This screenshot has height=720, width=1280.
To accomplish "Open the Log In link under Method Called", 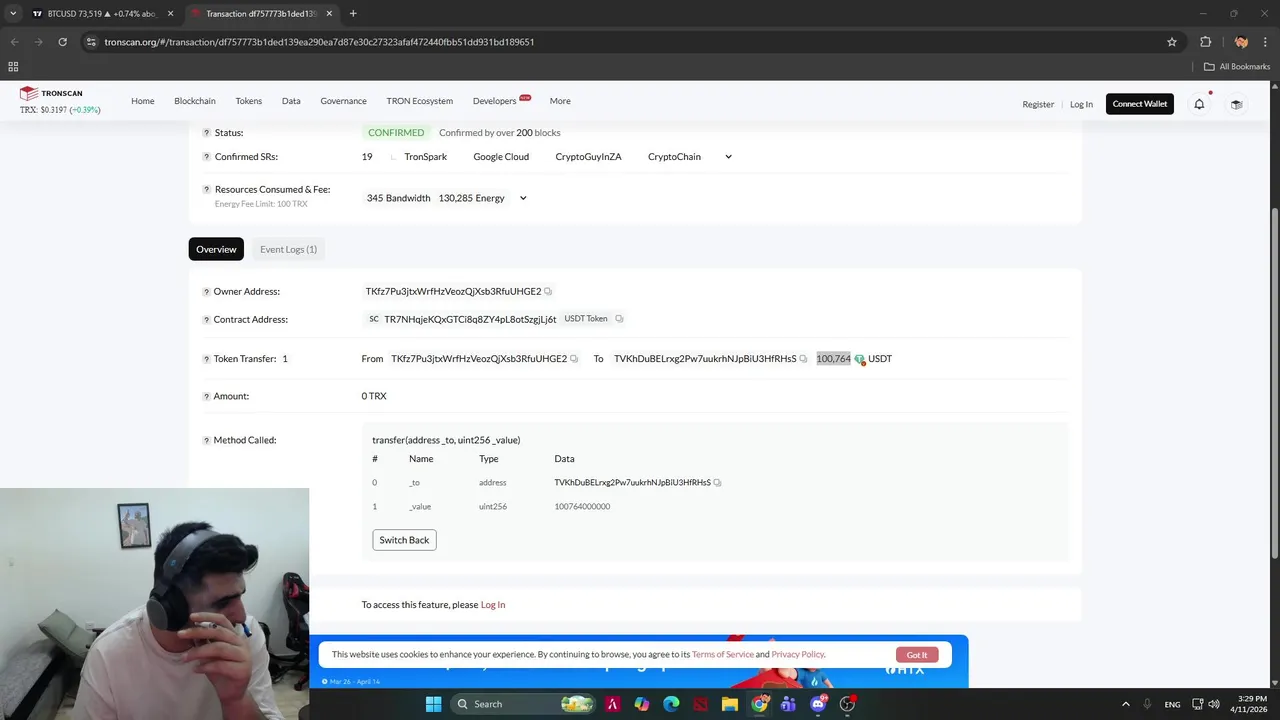I will [493, 605].
